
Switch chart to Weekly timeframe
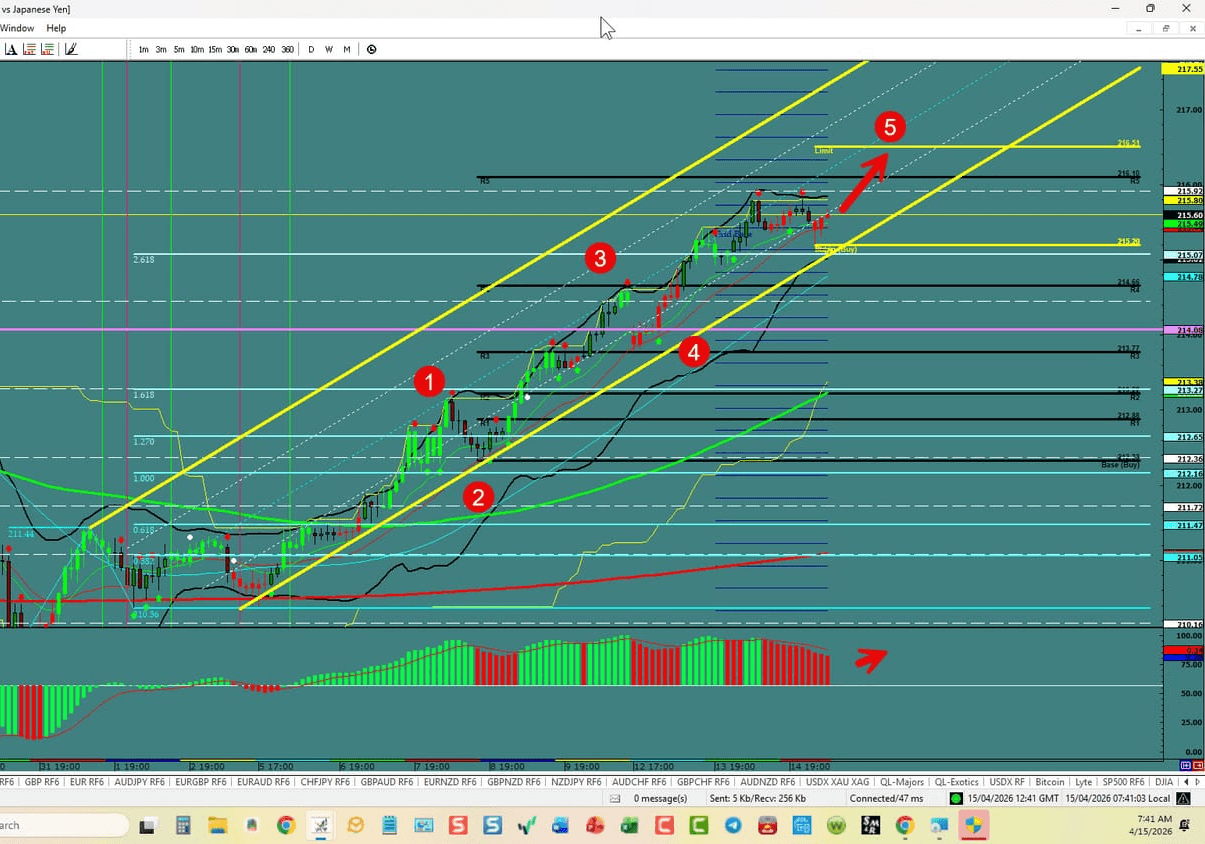pyautogui.click(x=328, y=48)
